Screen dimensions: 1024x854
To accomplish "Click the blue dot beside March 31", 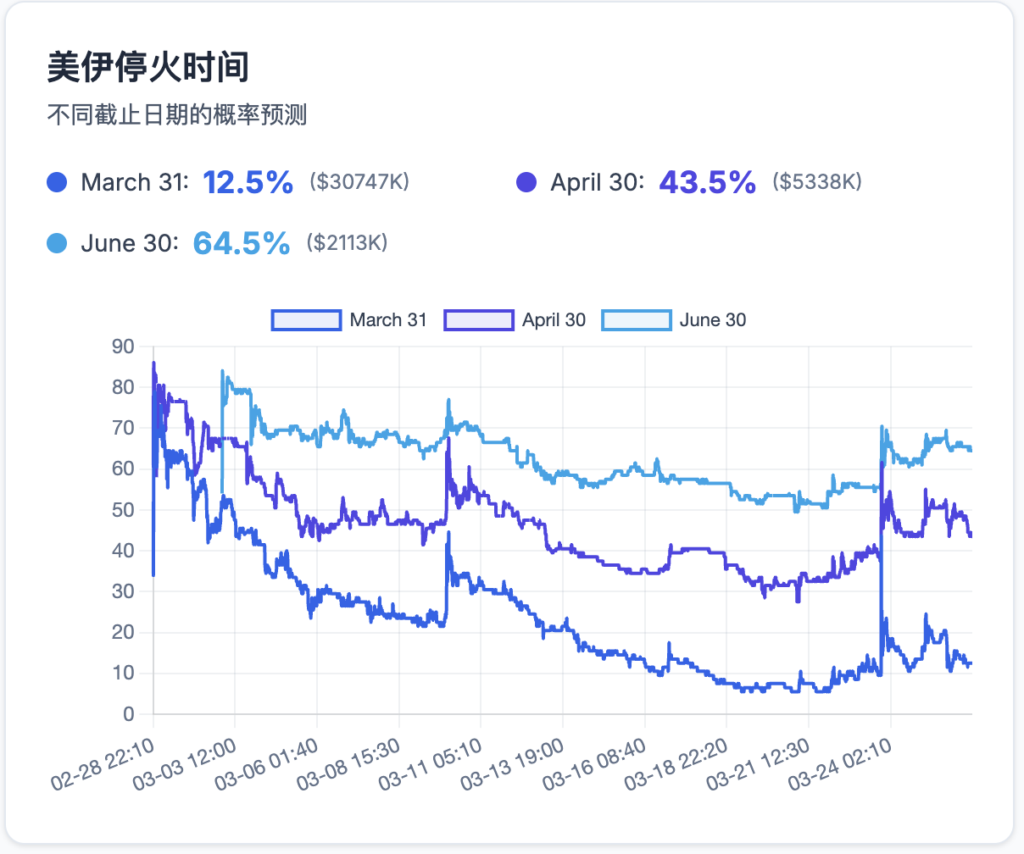I will pyautogui.click(x=57, y=183).
